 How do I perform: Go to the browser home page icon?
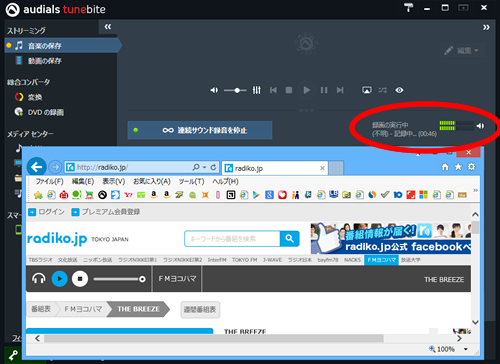point(445,167)
